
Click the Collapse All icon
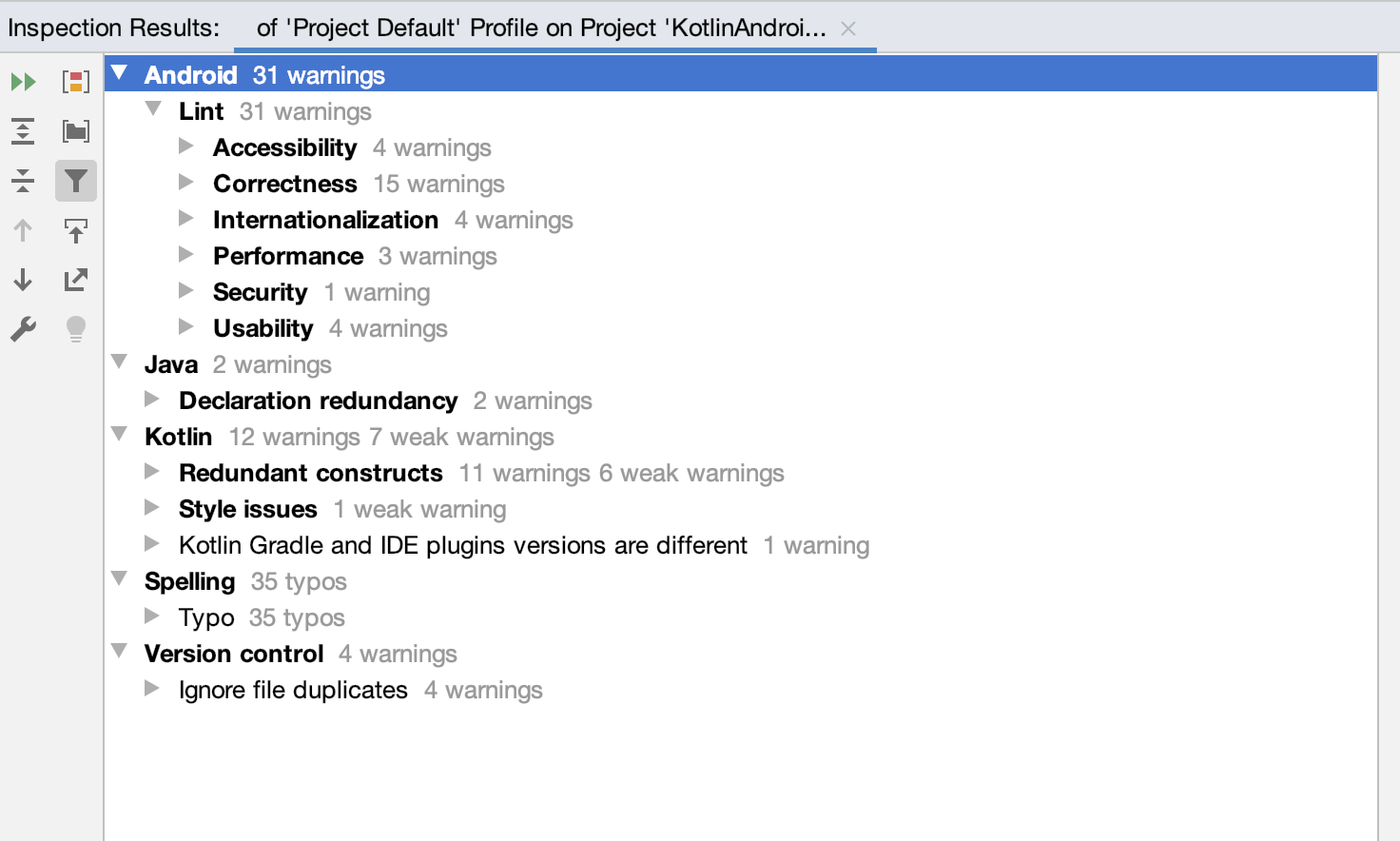point(24,181)
